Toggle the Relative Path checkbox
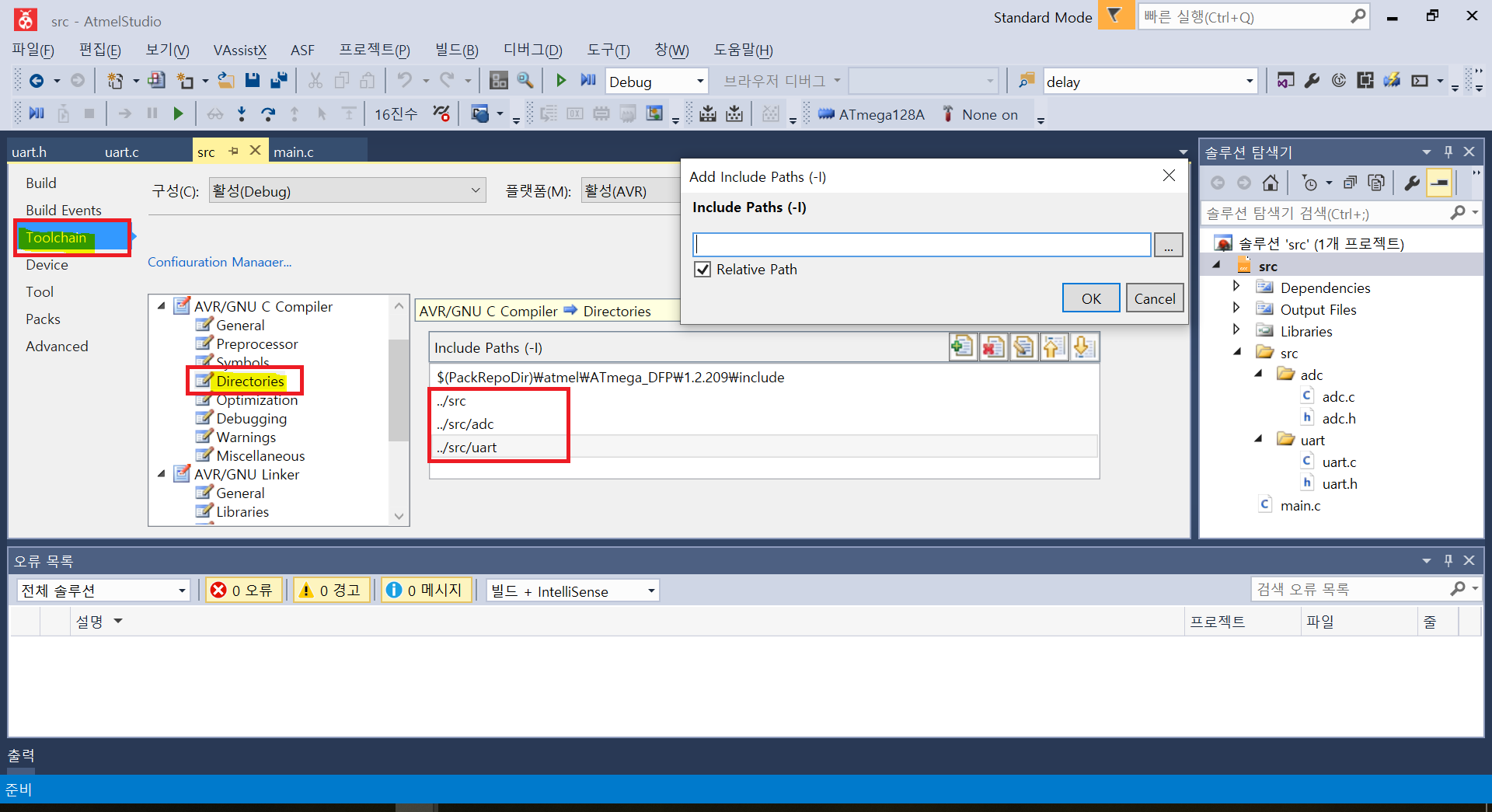This screenshot has width=1492, height=812. (702, 270)
